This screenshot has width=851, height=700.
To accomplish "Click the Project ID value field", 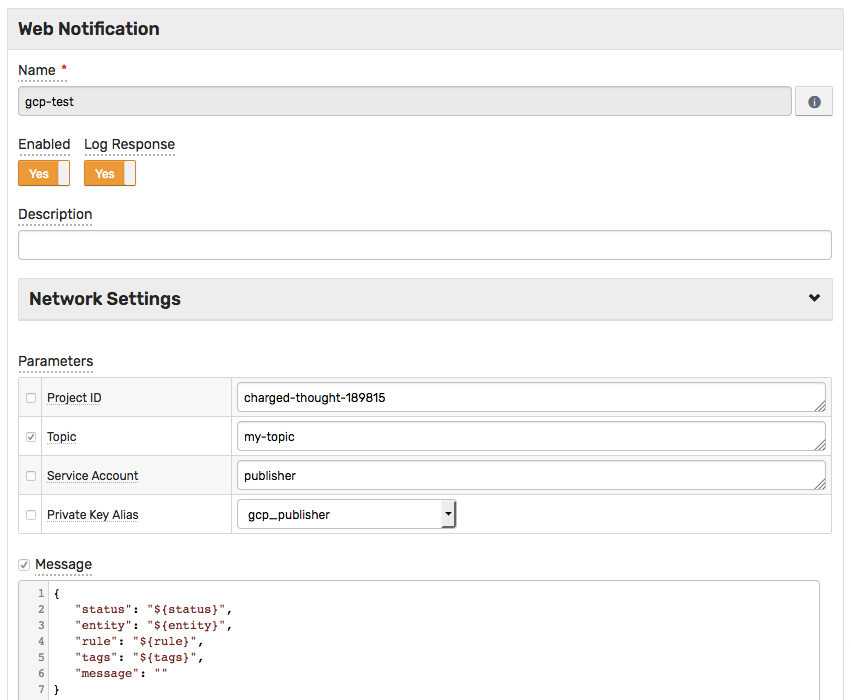I will click(531, 398).
